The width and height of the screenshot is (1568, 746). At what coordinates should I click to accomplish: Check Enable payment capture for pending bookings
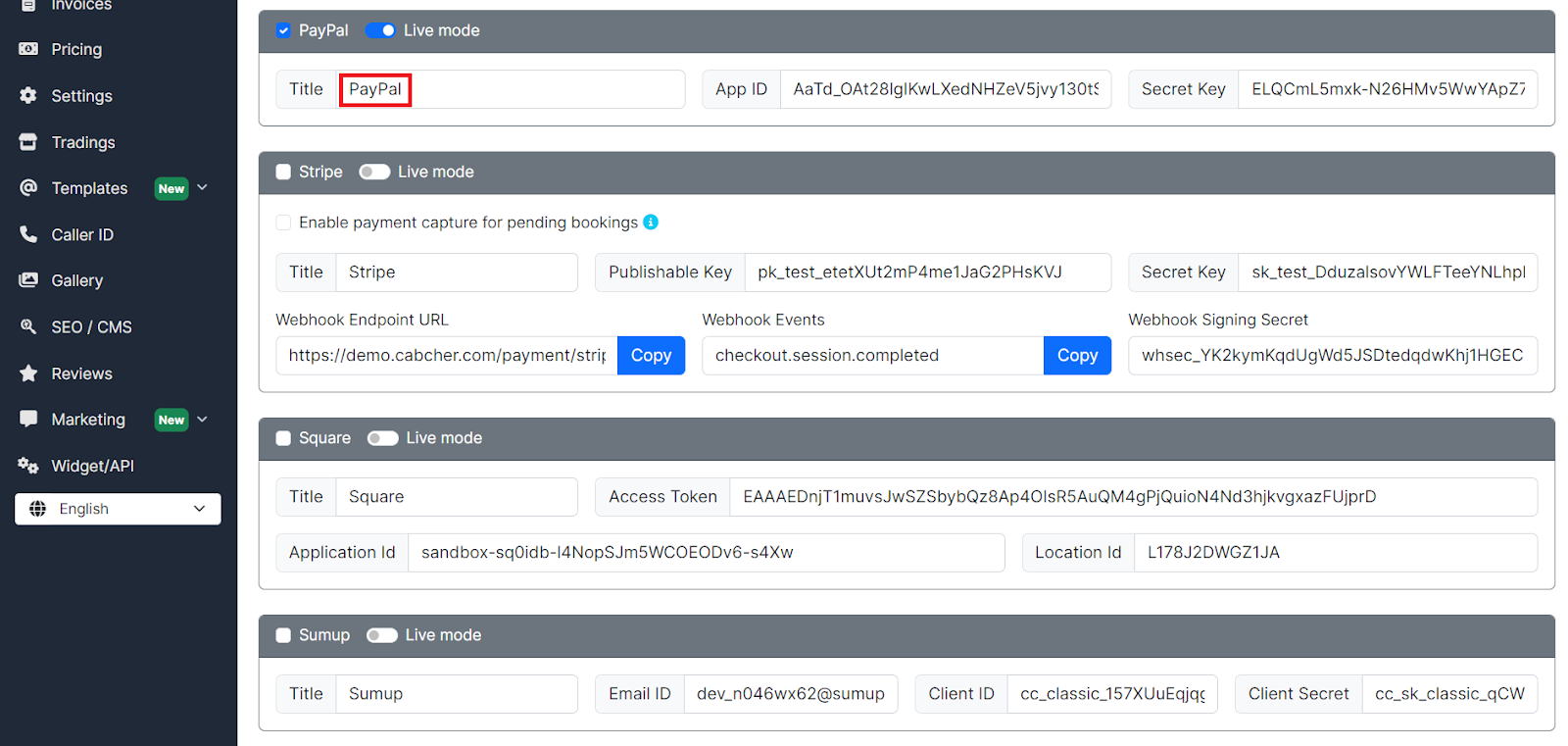283,223
